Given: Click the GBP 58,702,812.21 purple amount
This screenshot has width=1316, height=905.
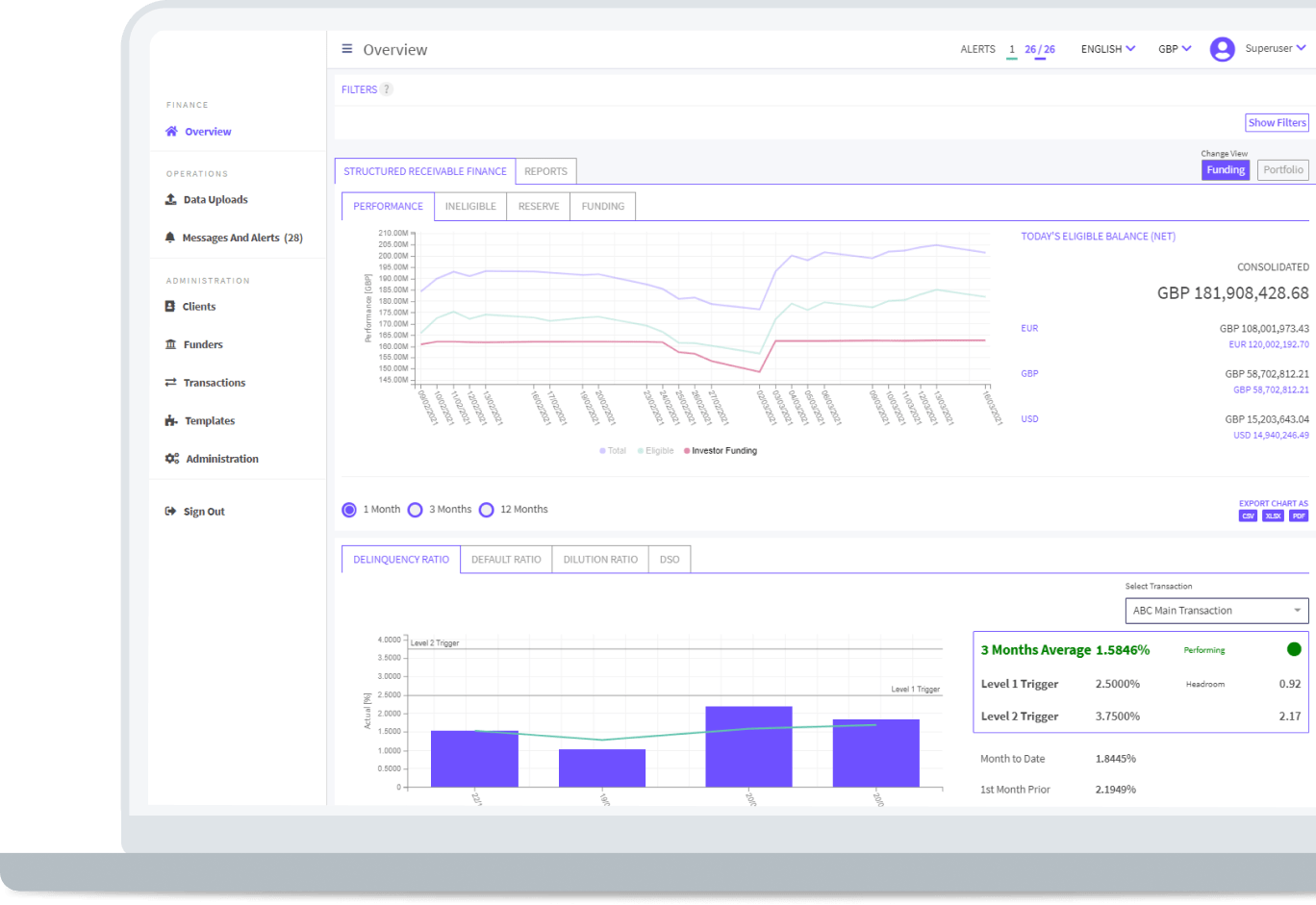Looking at the screenshot, I should tap(1271, 390).
